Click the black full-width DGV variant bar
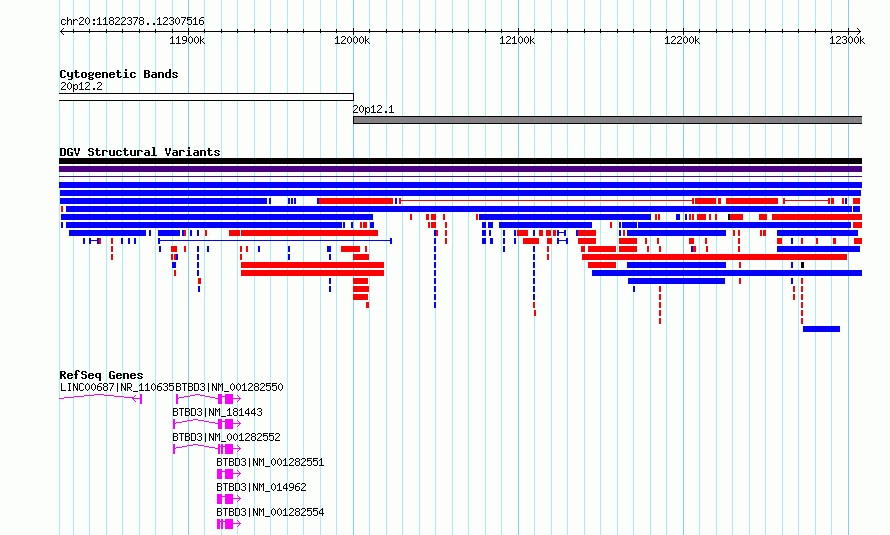This screenshot has width=890, height=535. 460,161
